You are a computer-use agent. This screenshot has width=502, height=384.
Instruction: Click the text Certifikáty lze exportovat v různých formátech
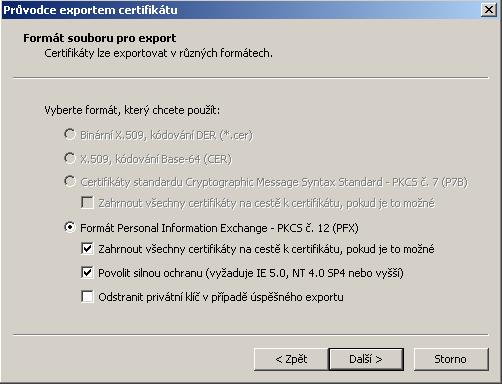point(158,53)
